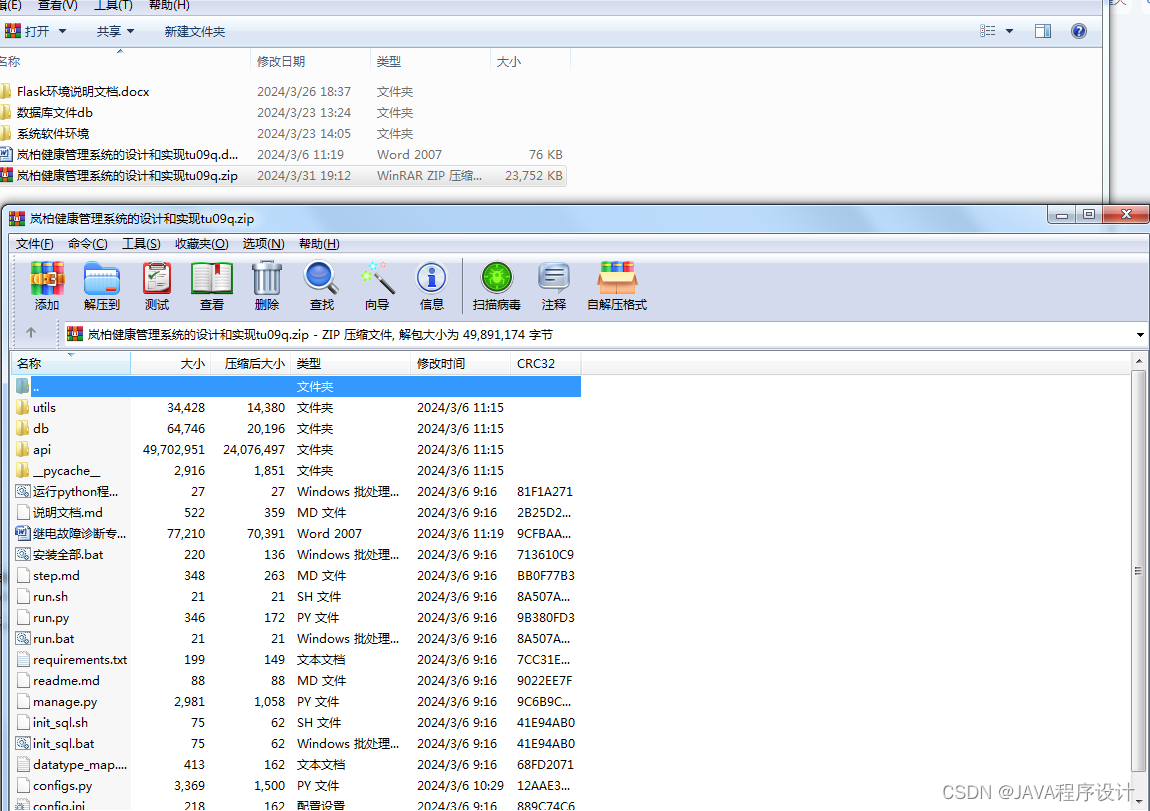
Task: Open the 帮助(H) menu in WinRAR
Action: 319,243
